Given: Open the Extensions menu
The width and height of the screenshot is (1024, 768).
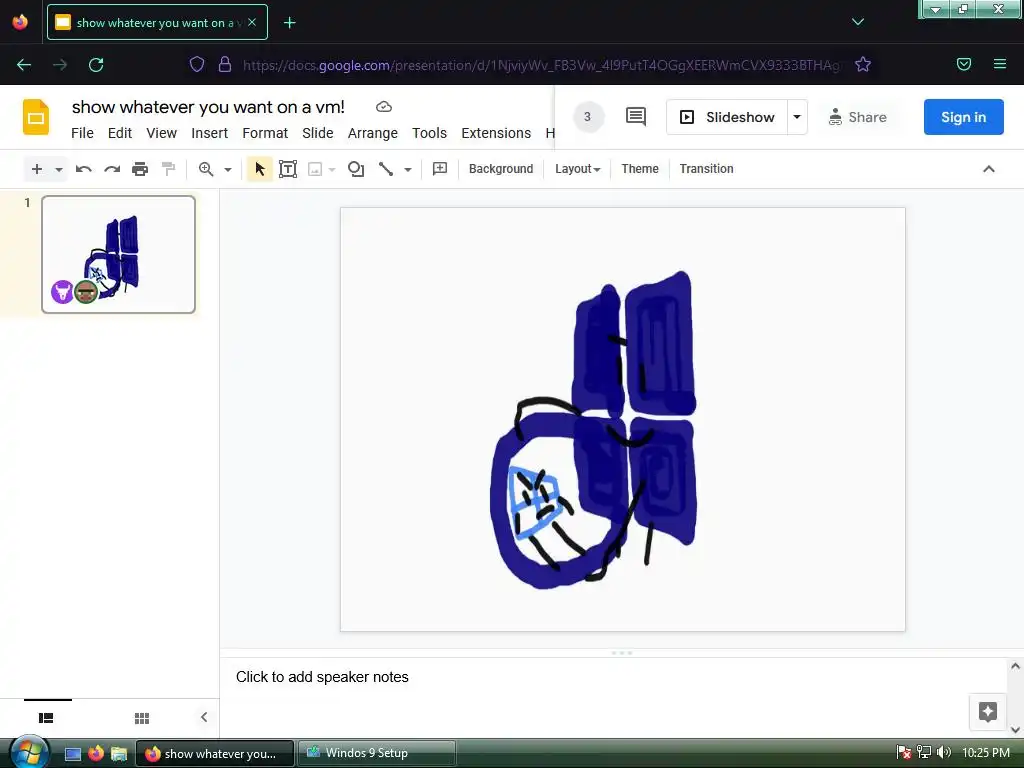Looking at the screenshot, I should [x=496, y=133].
